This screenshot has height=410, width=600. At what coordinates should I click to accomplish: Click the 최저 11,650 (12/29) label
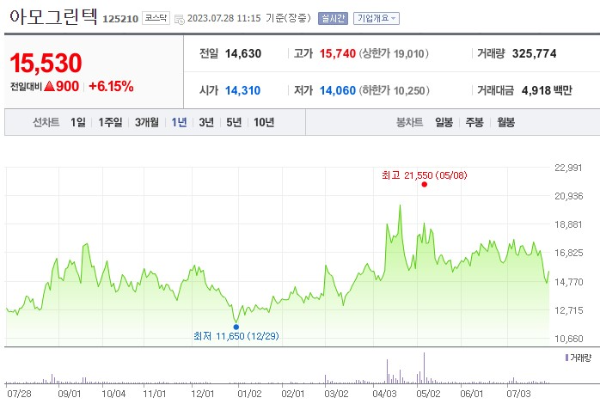236,336
